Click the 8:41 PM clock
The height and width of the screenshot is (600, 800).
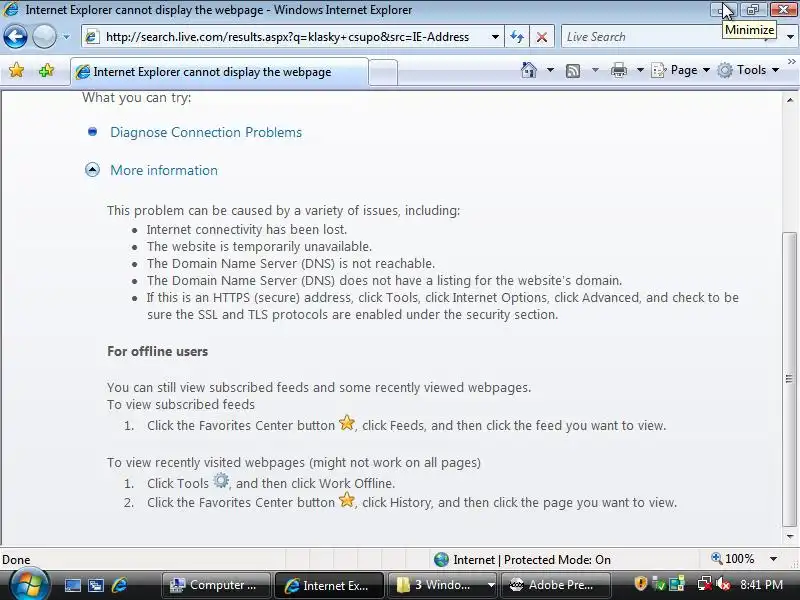[762, 584]
